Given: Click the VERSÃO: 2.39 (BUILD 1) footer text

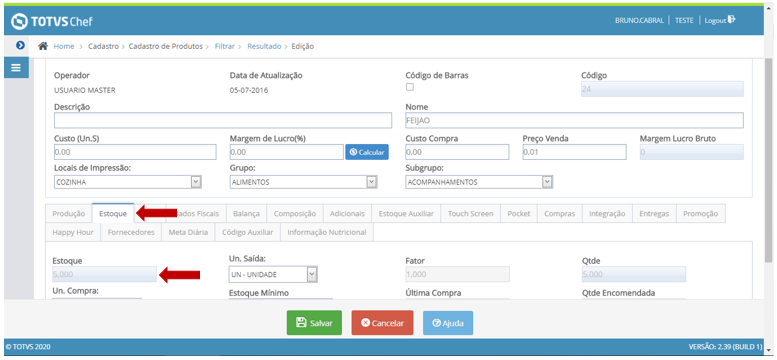Looking at the screenshot, I should [725, 347].
